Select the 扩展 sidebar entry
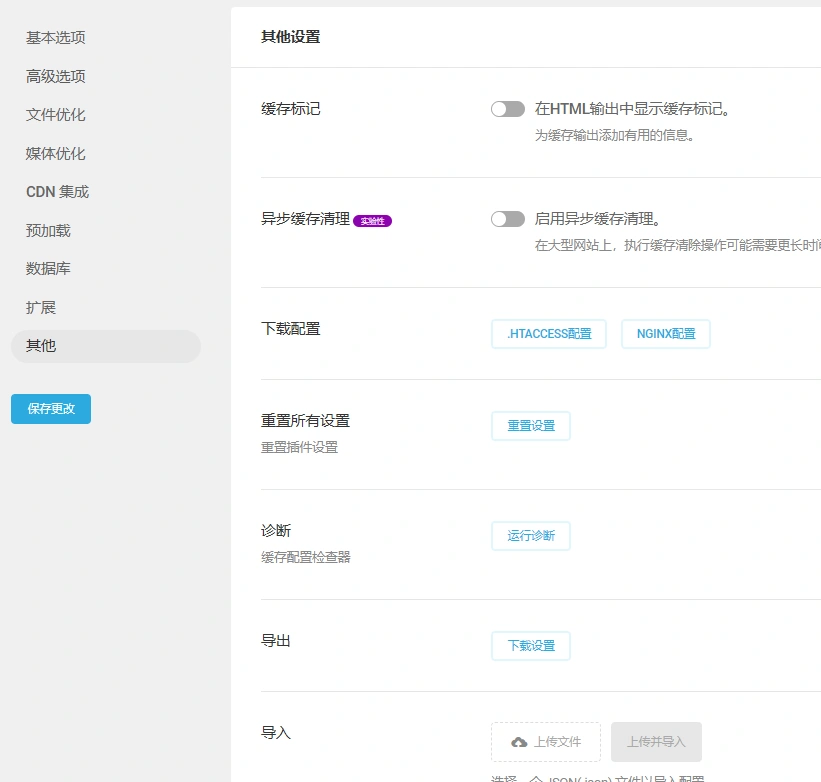The width and height of the screenshot is (821, 782). tap(42, 307)
